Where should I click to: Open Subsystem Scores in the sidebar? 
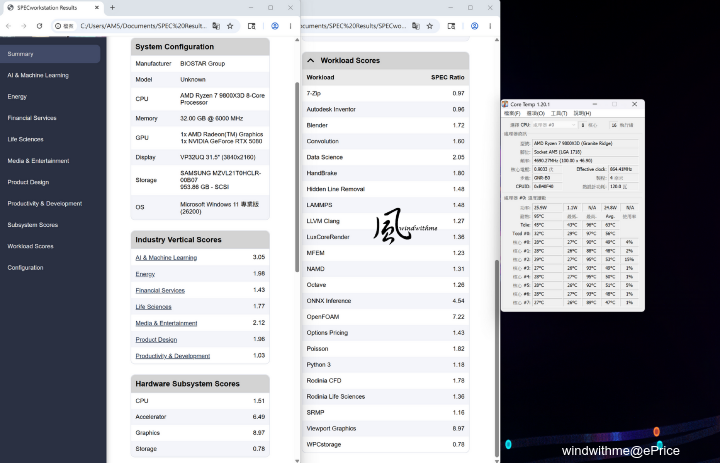[33, 225]
